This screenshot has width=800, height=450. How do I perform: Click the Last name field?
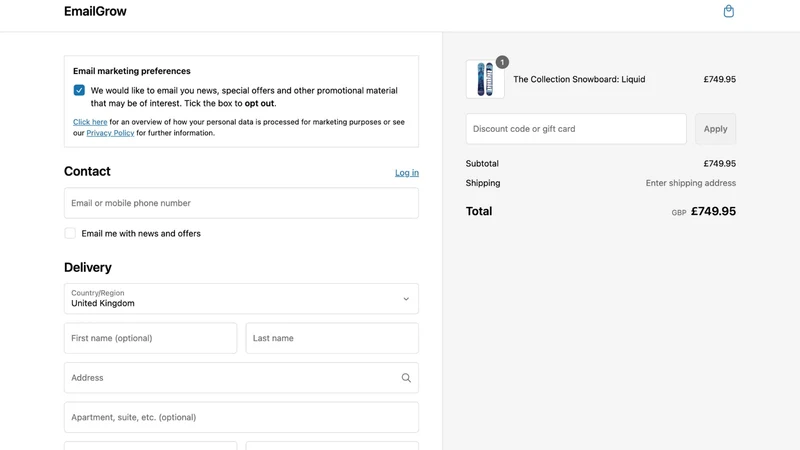click(332, 338)
